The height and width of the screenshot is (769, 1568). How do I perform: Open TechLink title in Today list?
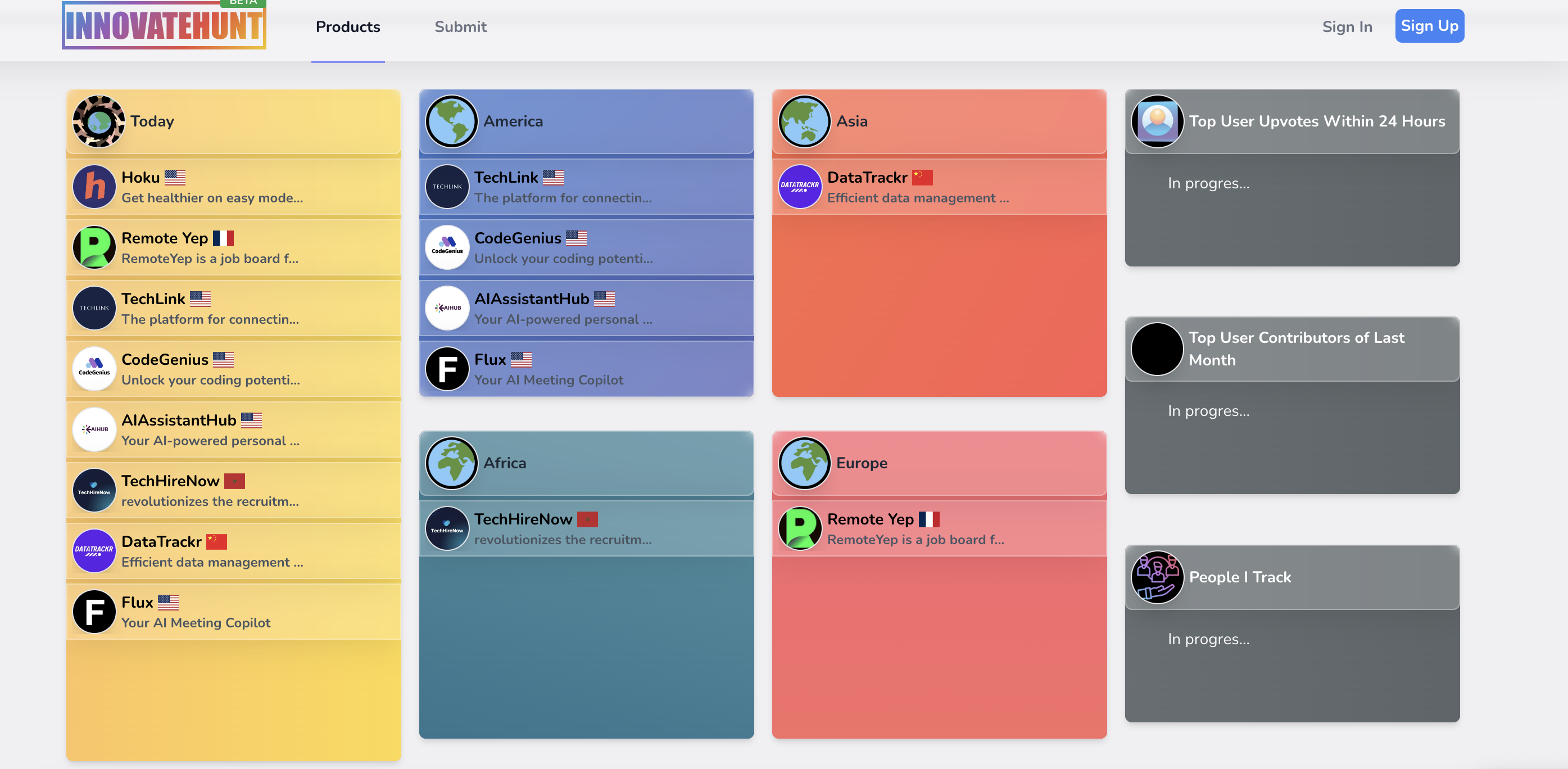coord(153,299)
